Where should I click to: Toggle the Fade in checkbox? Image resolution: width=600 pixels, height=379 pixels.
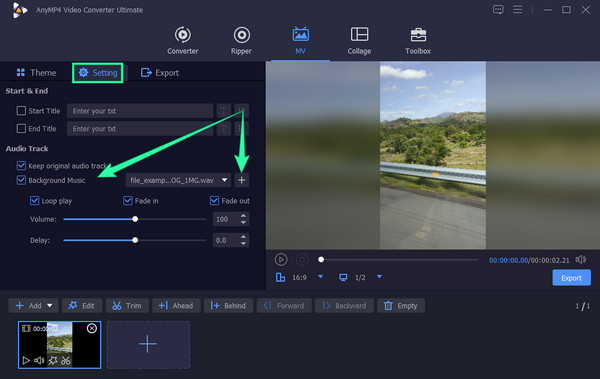(128, 201)
